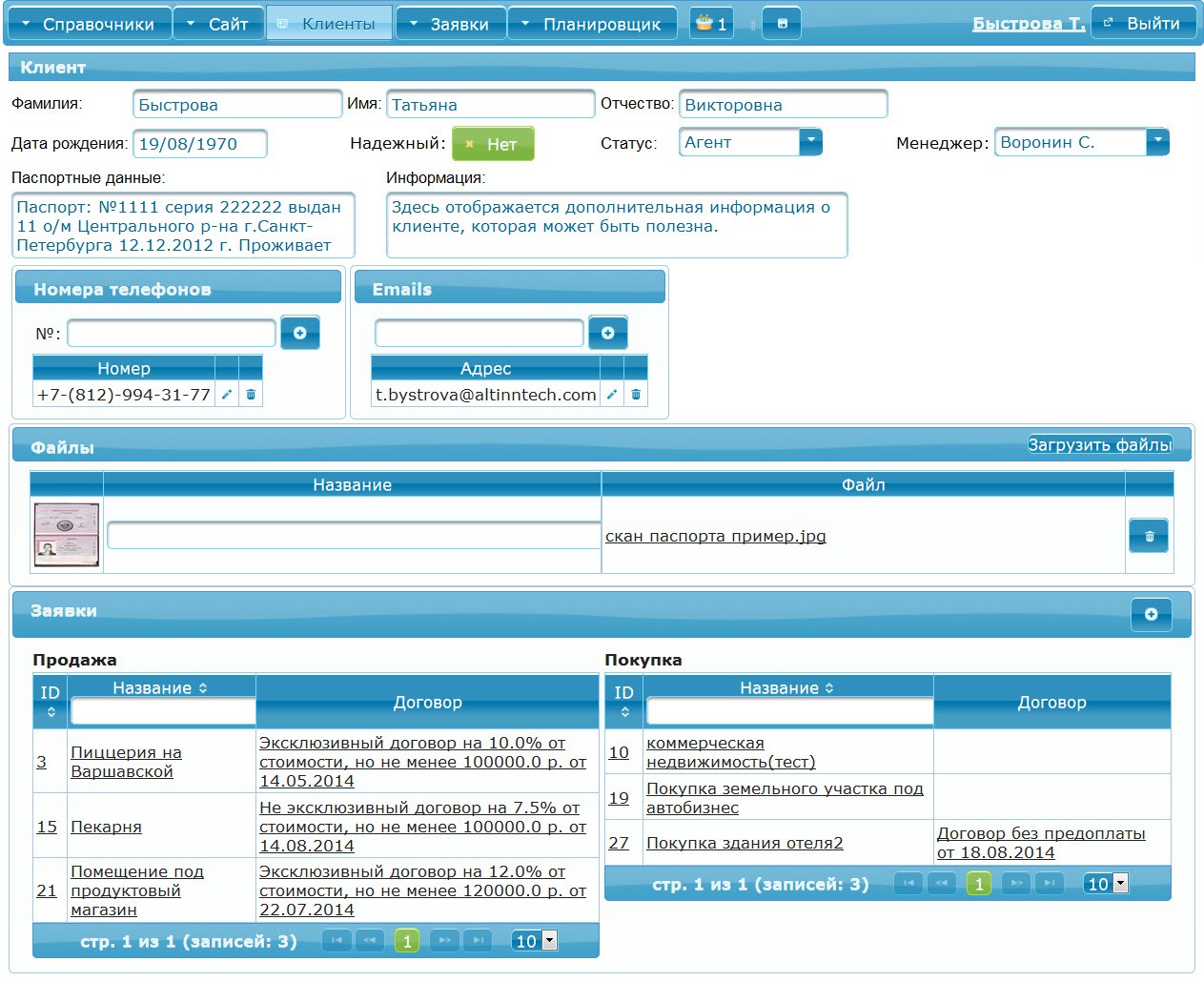Image resolution: width=1204 pixels, height=982 pixels.
Task: Click the Имя field with Татьяна
Action: [x=490, y=104]
